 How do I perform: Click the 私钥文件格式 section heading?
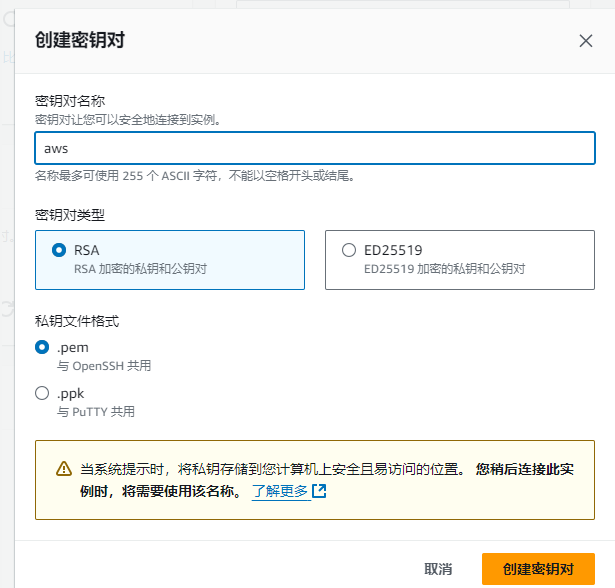pyautogui.click(x=77, y=322)
